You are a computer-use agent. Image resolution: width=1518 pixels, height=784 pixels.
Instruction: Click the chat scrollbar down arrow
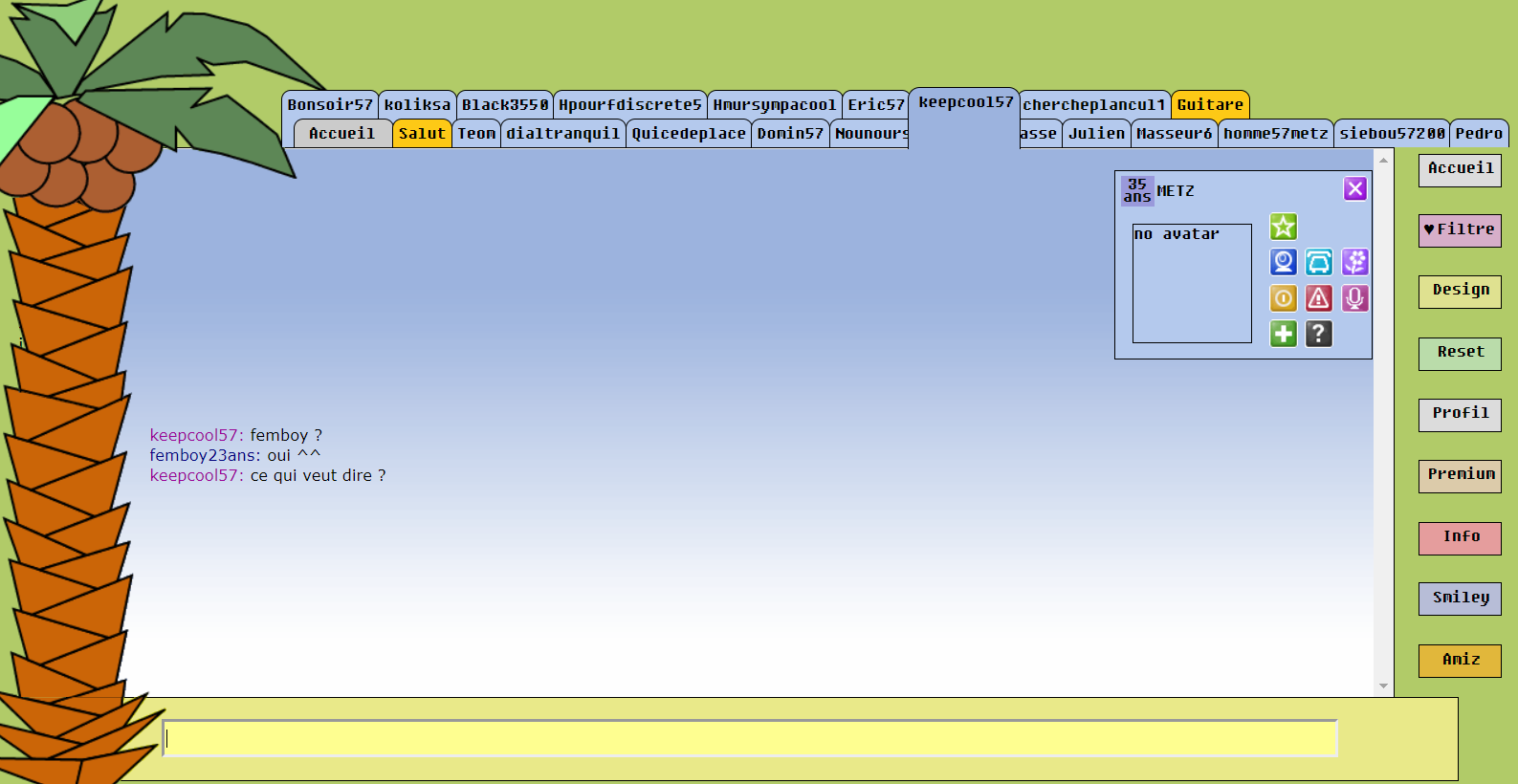pyautogui.click(x=1383, y=686)
